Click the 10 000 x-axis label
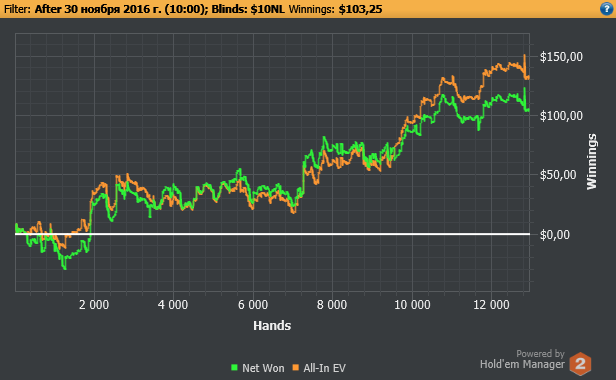Image resolution: width=616 pixels, height=380 pixels. 412,305
